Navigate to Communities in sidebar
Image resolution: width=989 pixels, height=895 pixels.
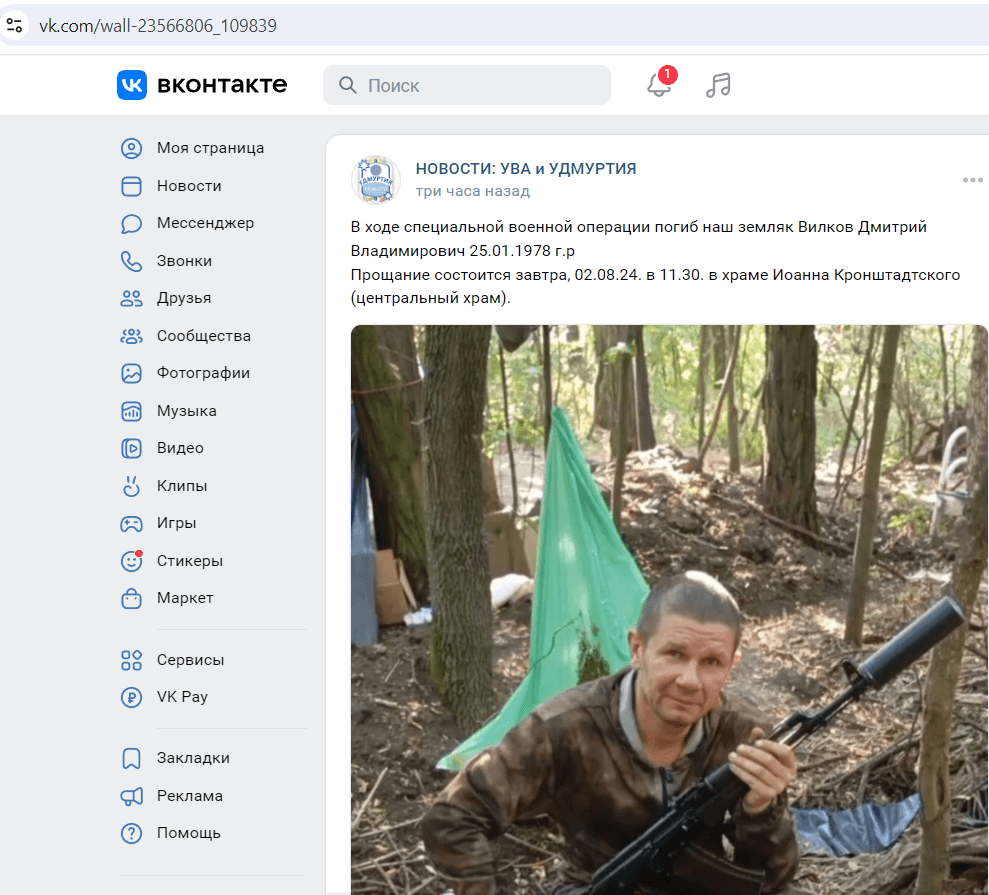coord(203,336)
